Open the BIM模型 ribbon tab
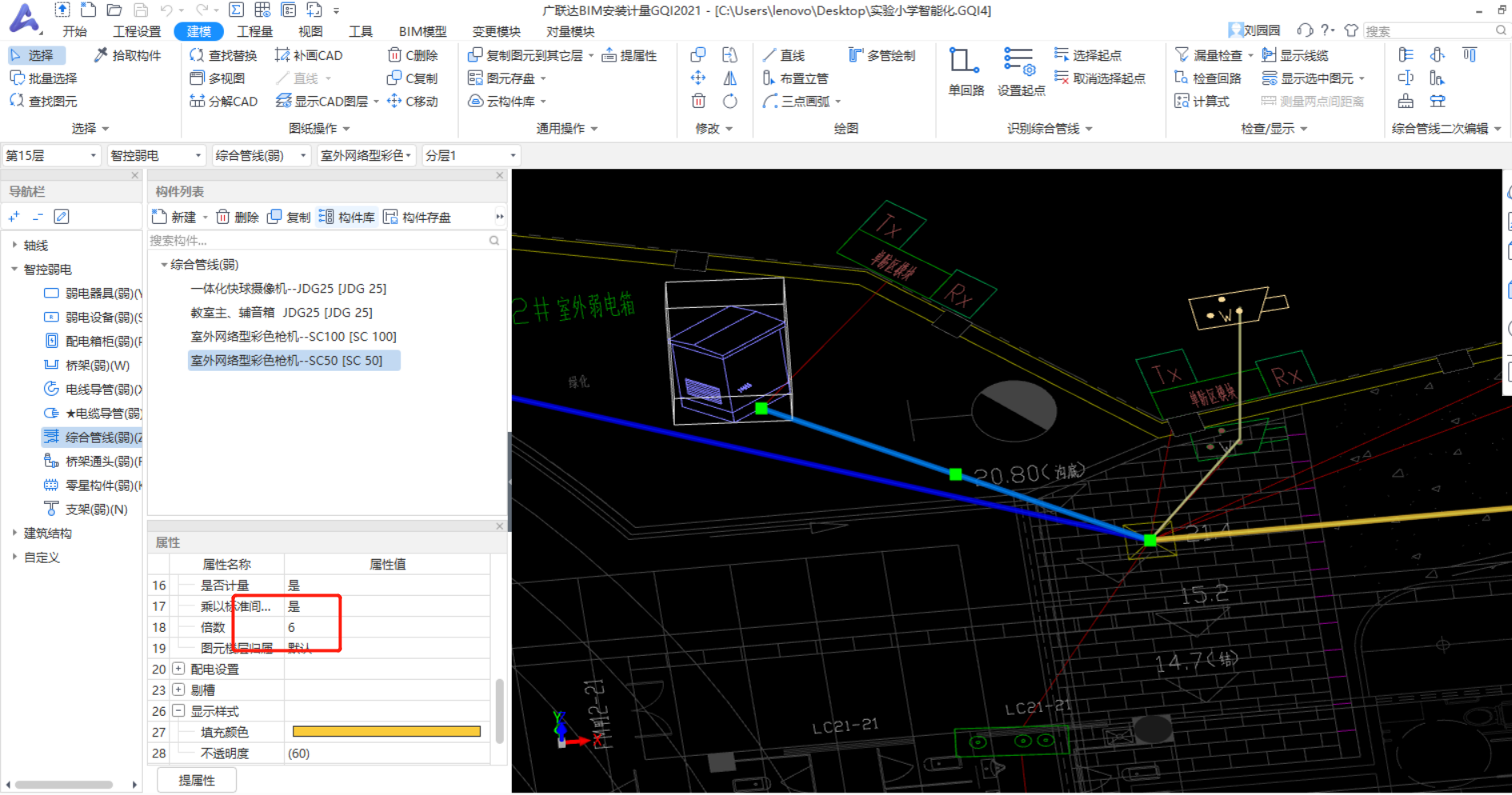The width and height of the screenshot is (1512, 795). pyautogui.click(x=422, y=31)
